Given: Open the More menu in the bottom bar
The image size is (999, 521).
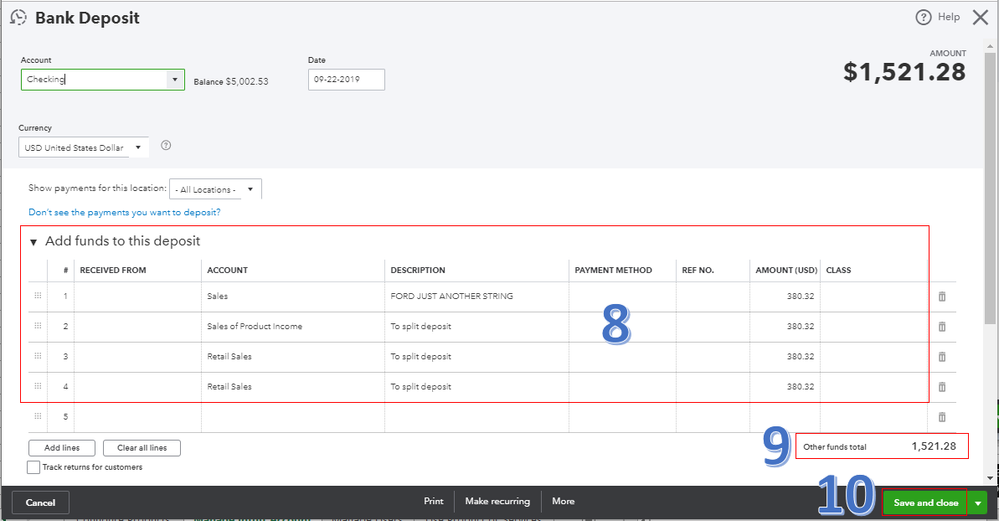Looking at the screenshot, I should (563, 502).
